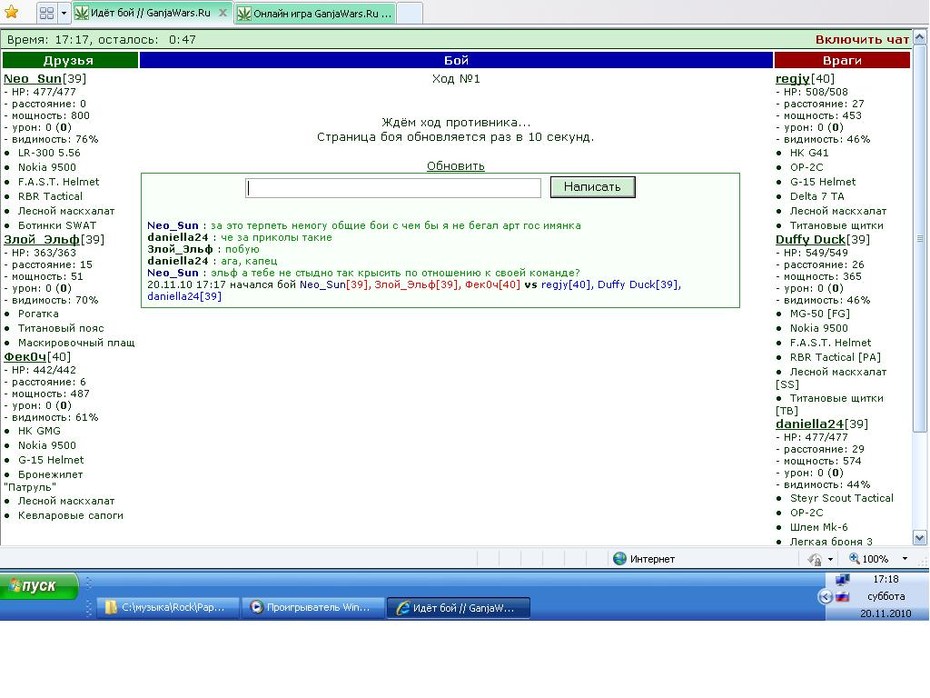Click the page scrollbar down arrow
This screenshot has width=930, height=698.
tap(919, 538)
